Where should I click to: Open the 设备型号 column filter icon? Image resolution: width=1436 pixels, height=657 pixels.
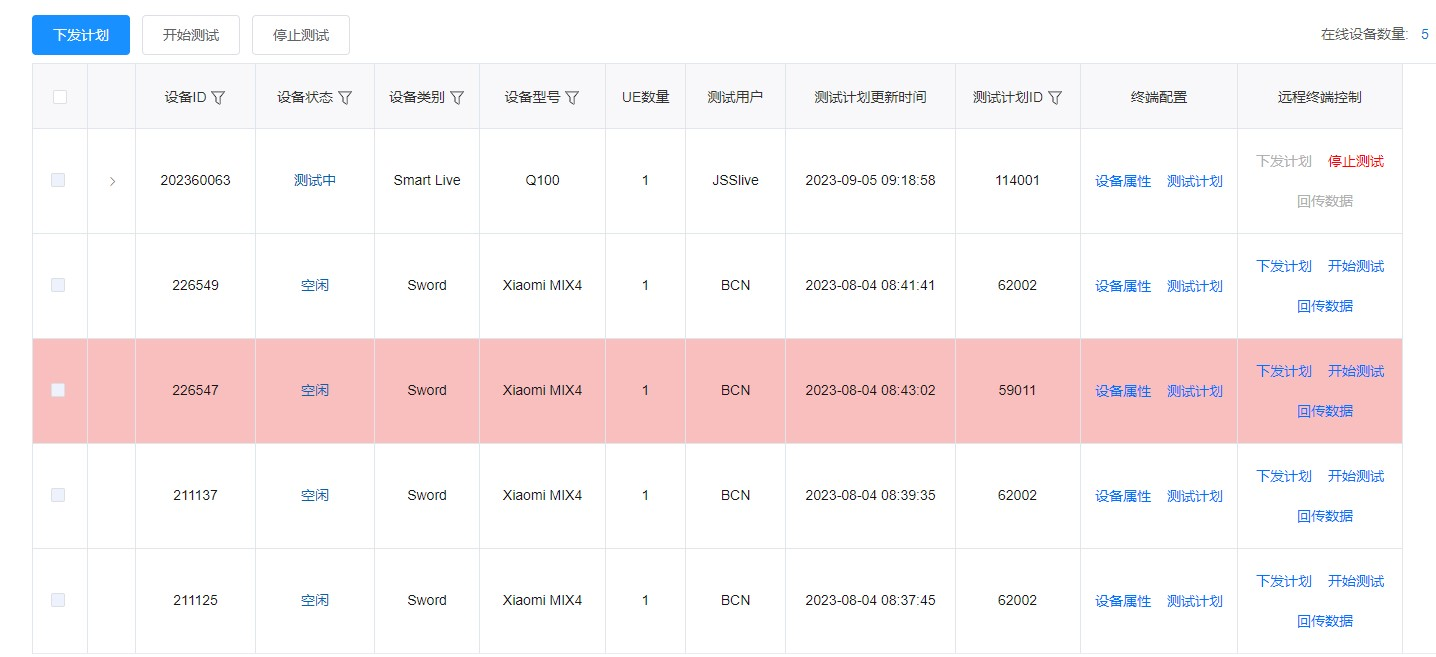click(572, 98)
